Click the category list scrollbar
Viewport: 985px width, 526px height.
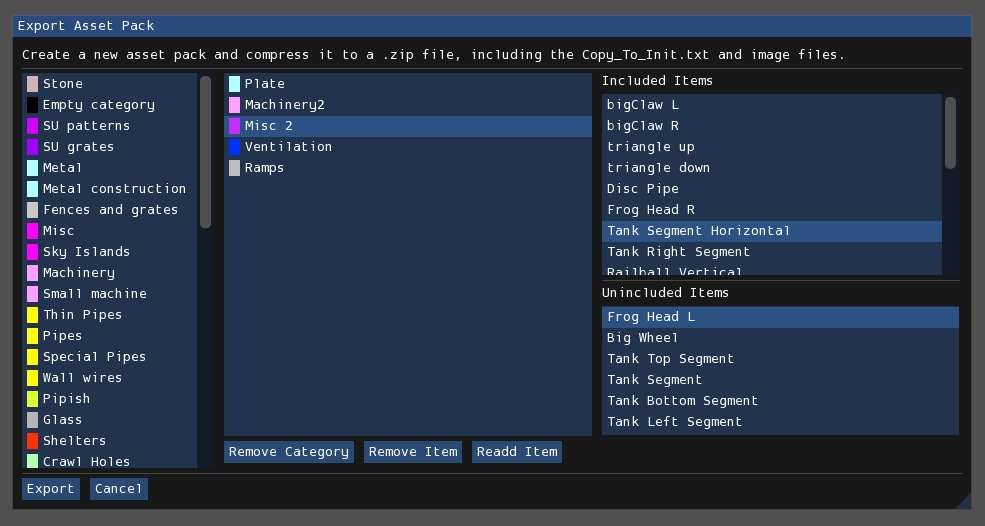[x=205, y=152]
